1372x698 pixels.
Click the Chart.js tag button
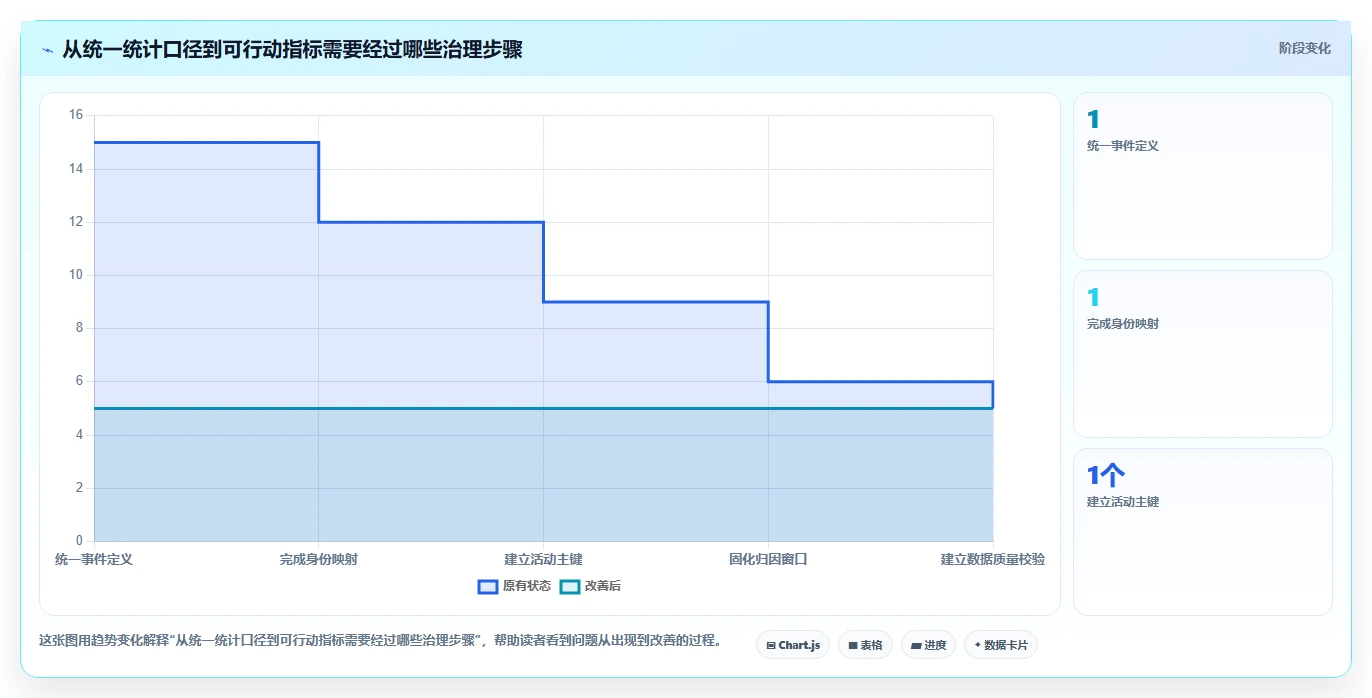tap(793, 645)
